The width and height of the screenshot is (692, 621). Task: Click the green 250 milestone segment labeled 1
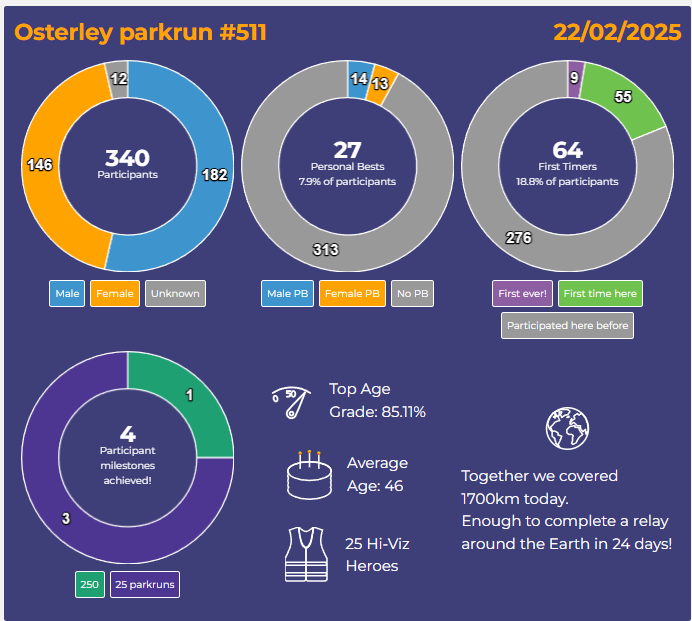click(190, 397)
